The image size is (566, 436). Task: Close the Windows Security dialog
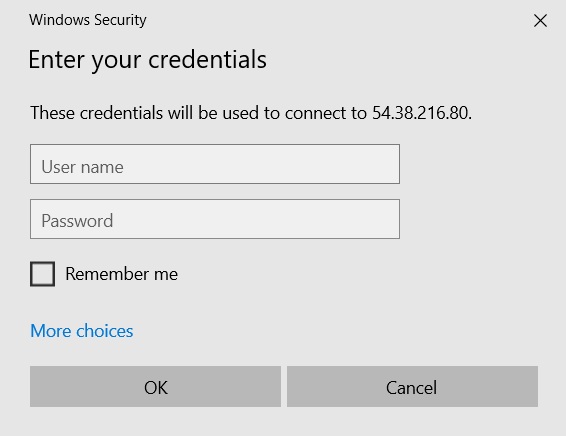[x=540, y=21]
